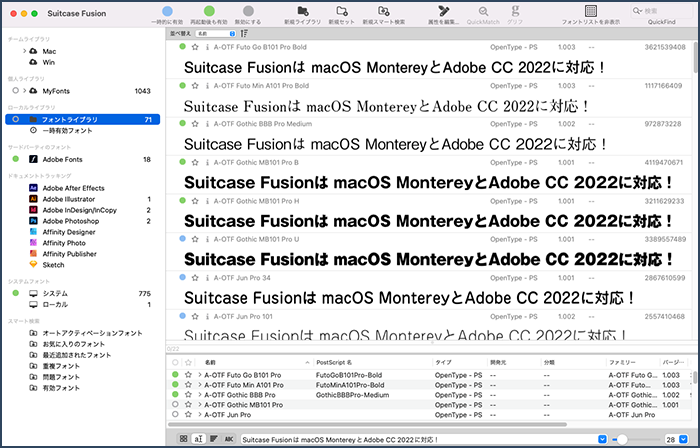Click info icon for A-OTF Futo Go B101 Pro Bold
The image size is (700, 448).
[207, 47]
